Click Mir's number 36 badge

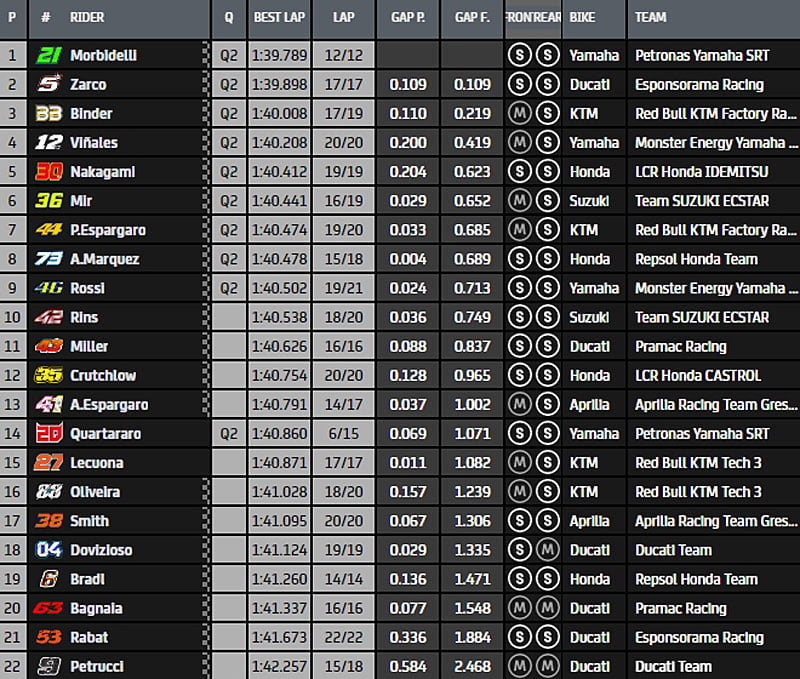(47, 201)
